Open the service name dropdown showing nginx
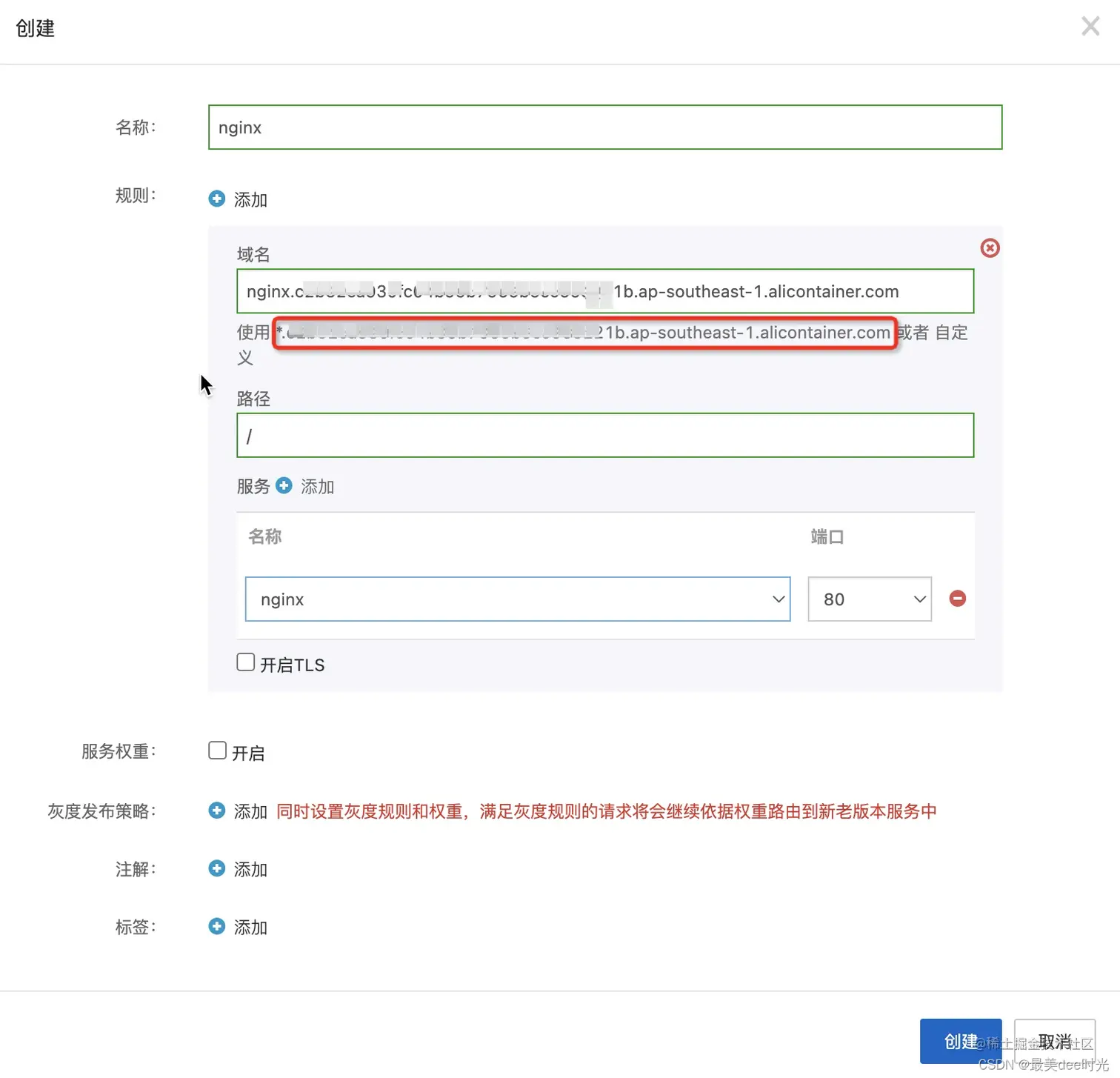Screen dimensions: 1120x1078 tap(517, 599)
